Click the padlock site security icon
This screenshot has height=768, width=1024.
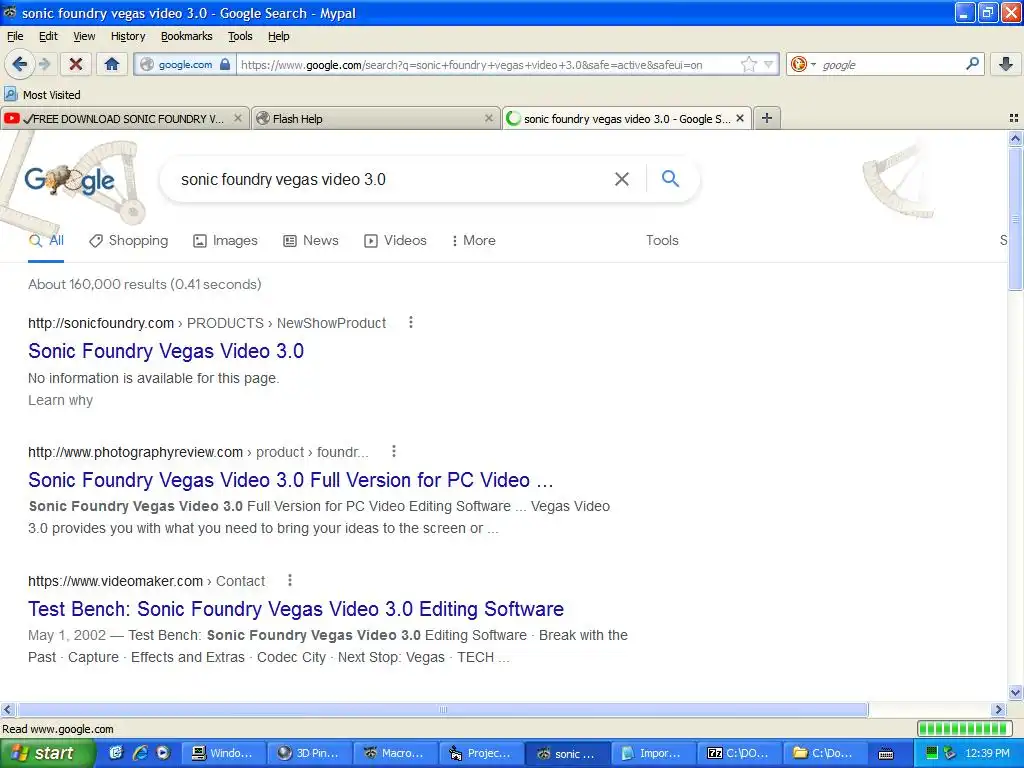(x=225, y=64)
